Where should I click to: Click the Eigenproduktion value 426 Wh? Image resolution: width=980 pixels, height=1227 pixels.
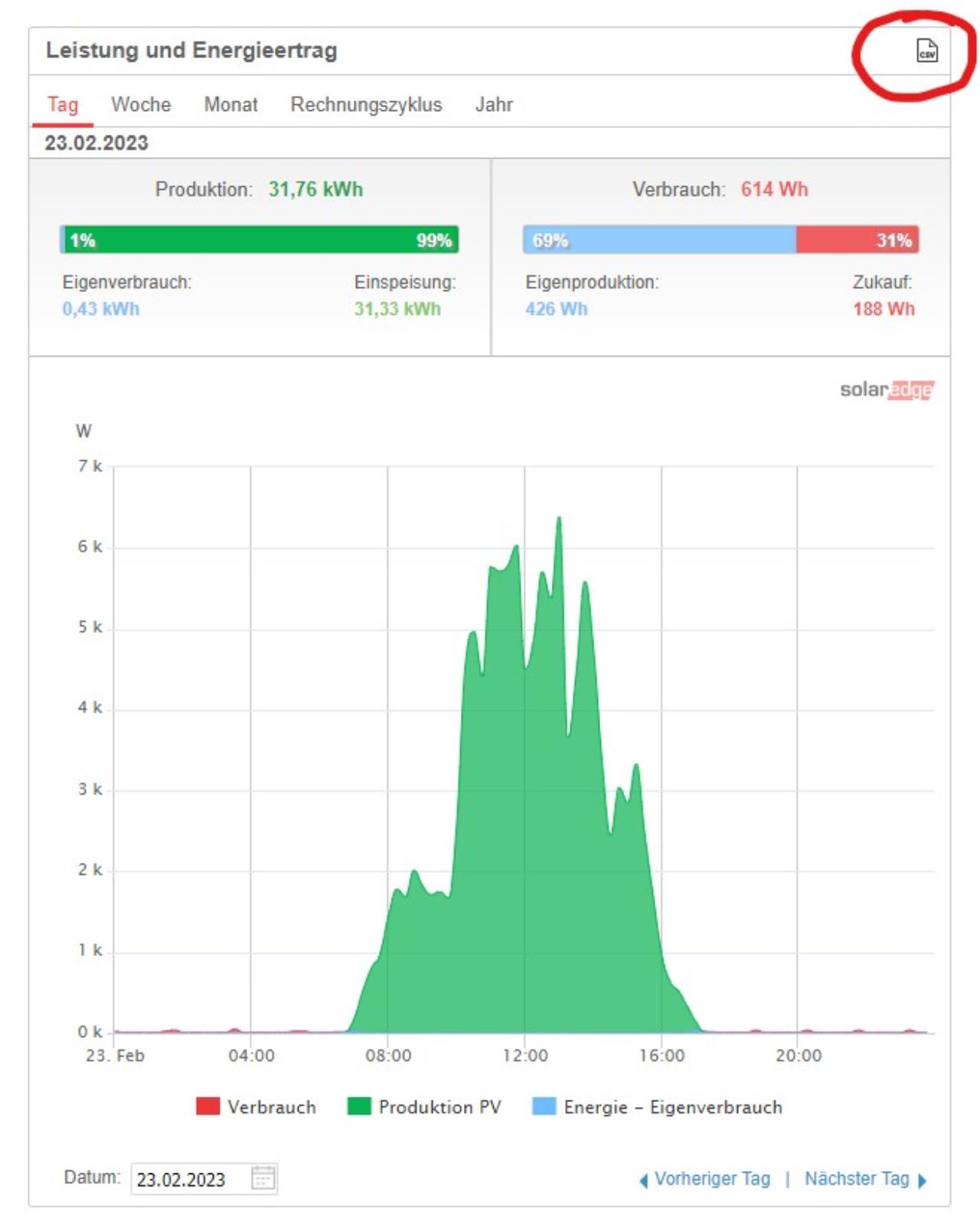point(557,309)
